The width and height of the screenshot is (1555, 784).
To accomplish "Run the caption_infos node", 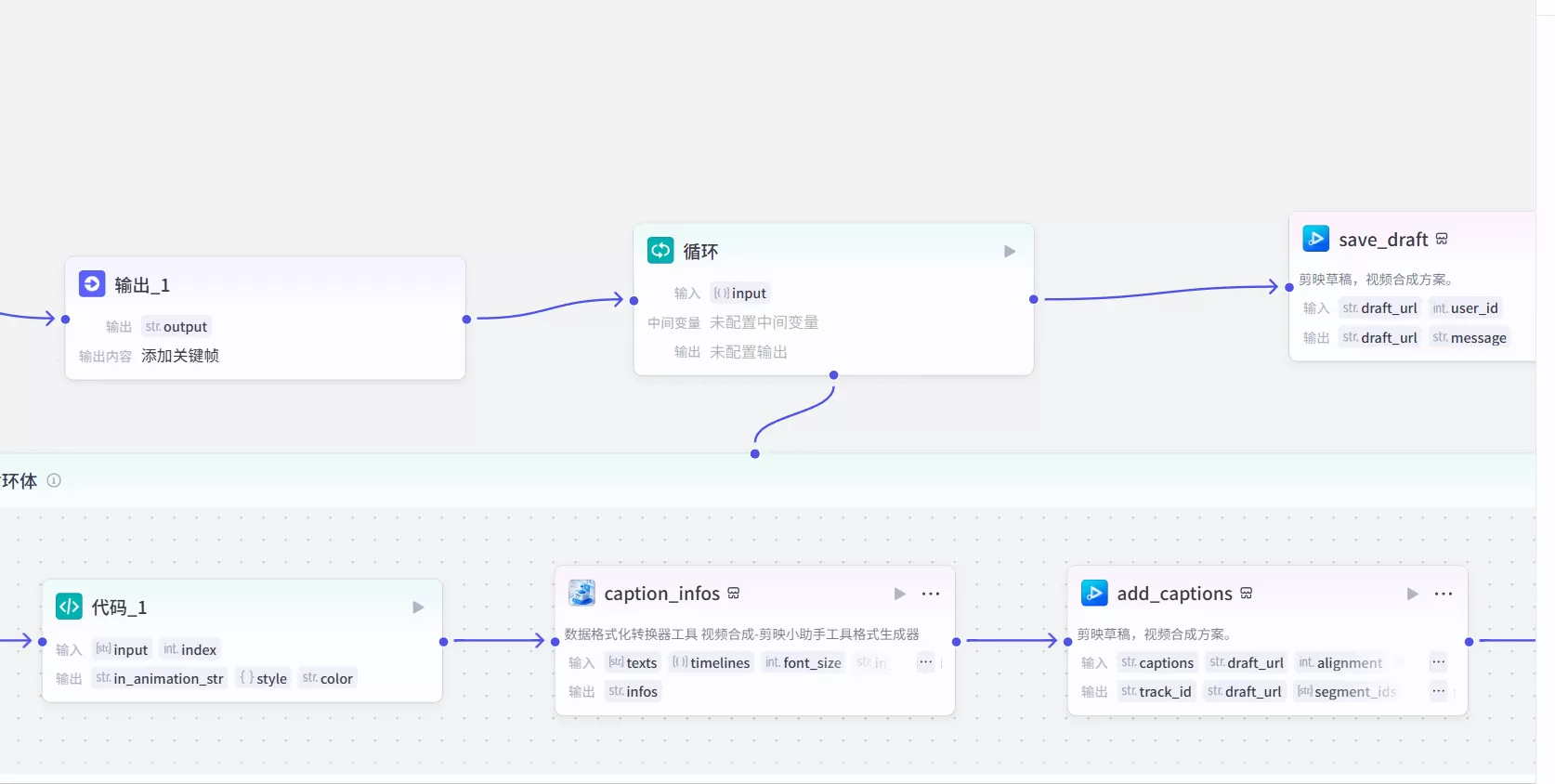I will point(899,594).
